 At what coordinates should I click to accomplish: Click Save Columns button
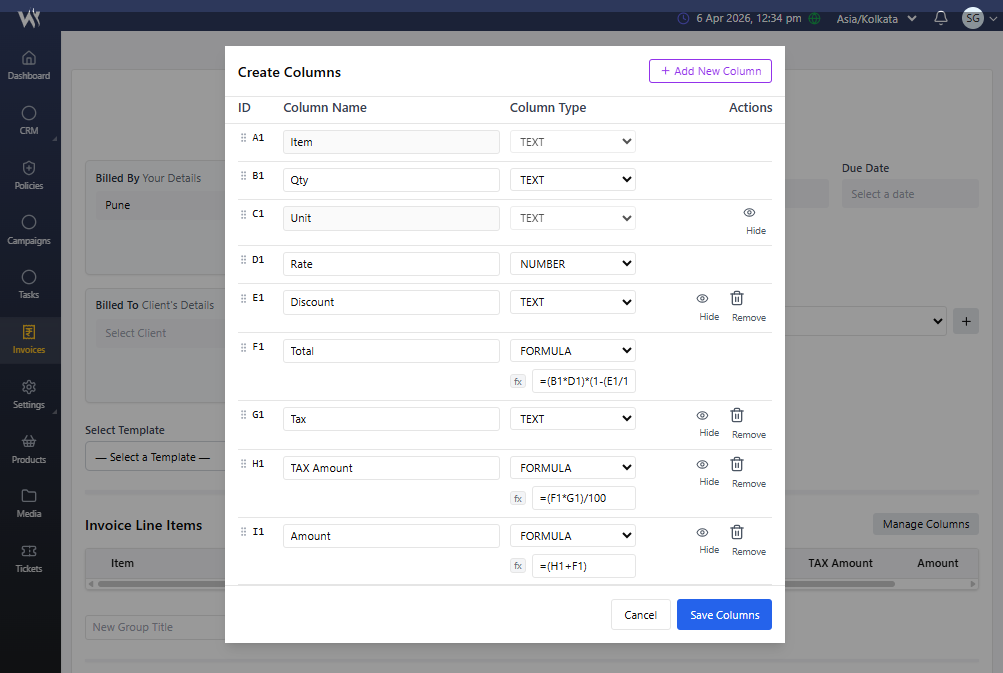[724, 615]
